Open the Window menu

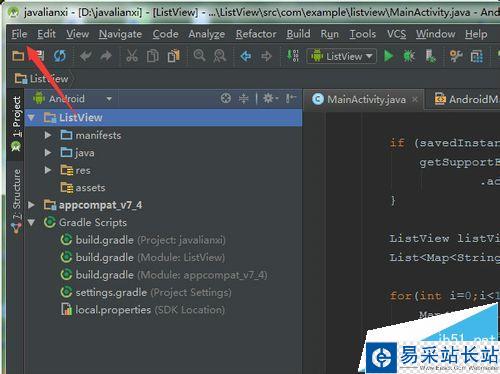[x=435, y=34]
